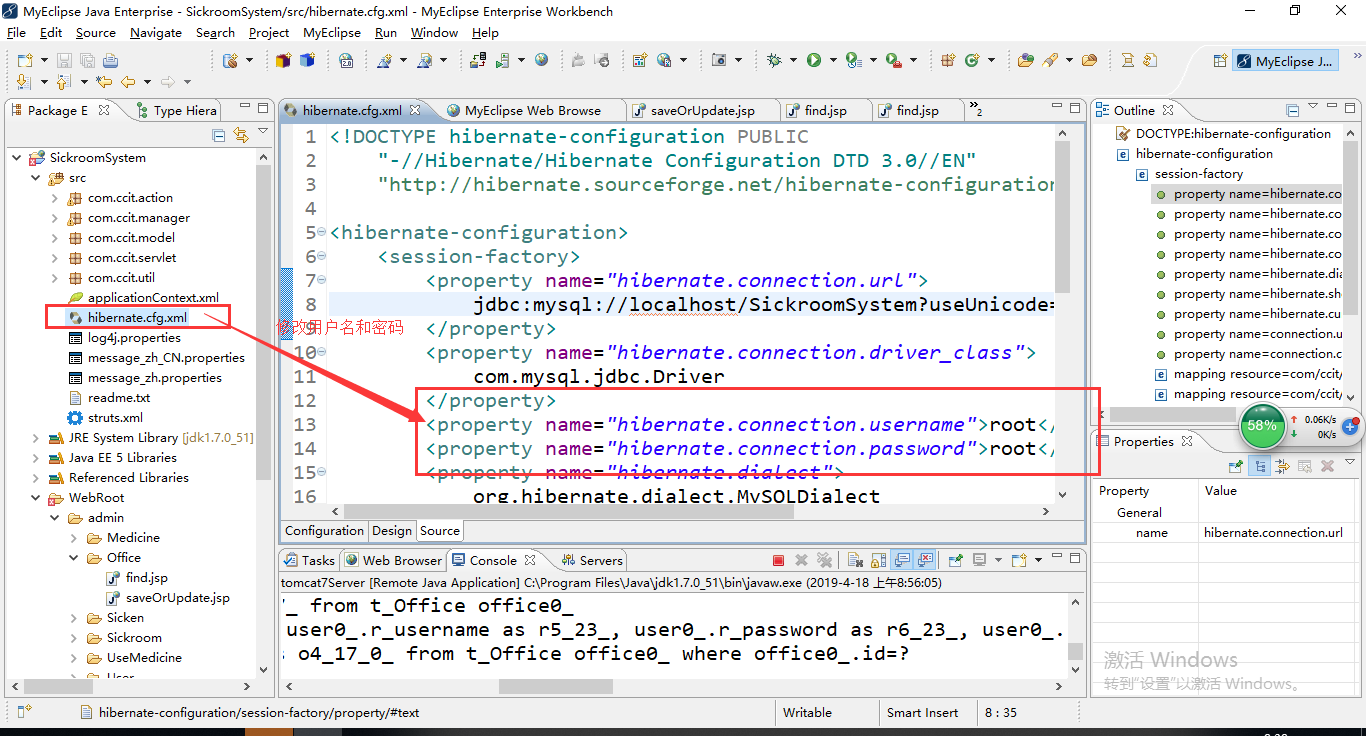Click the Debug bug icon
Viewport: 1366px width, 736px height.
click(774, 61)
